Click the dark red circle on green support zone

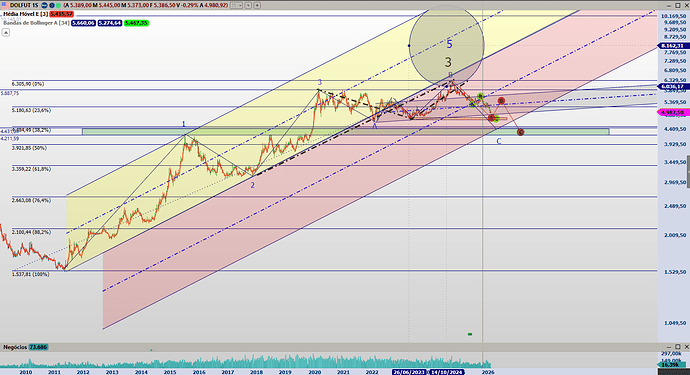point(521,132)
